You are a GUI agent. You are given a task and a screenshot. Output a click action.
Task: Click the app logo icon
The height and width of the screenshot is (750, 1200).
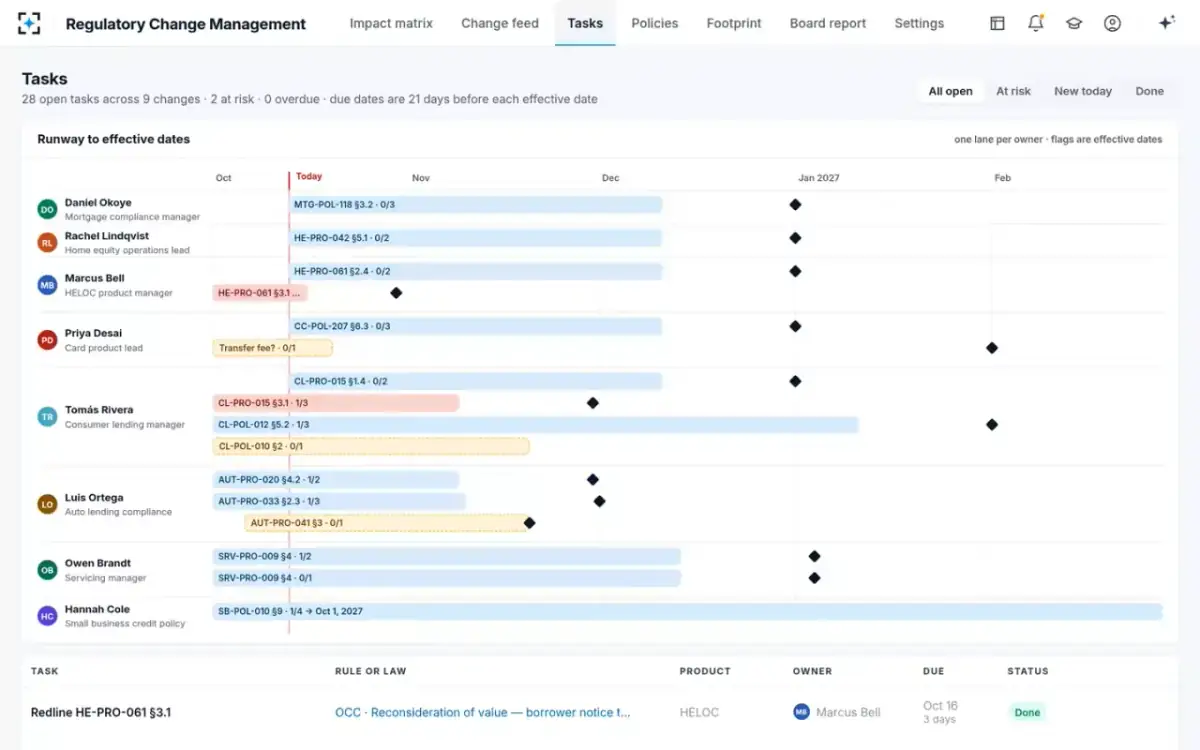(29, 23)
